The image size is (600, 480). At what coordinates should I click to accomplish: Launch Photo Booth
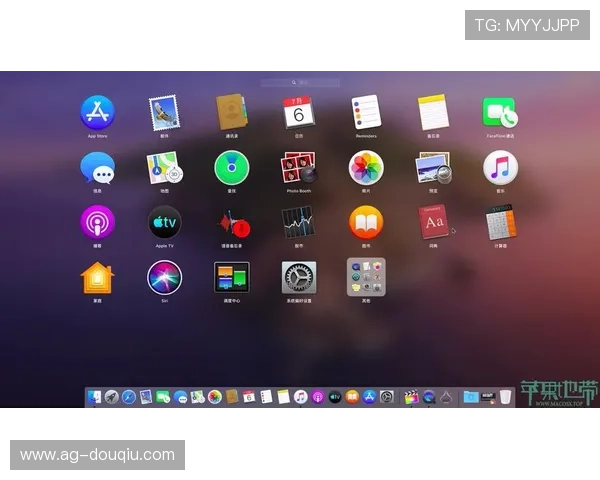[298, 167]
